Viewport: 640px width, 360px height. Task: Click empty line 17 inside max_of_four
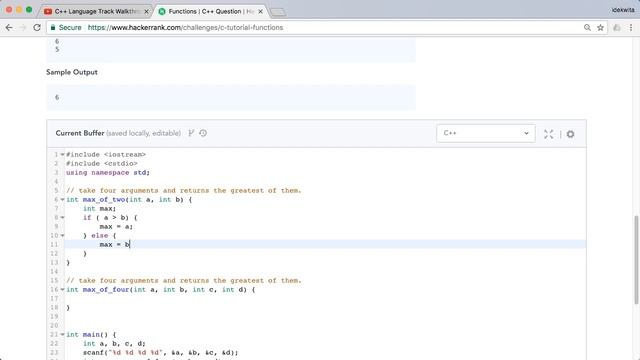(325, 298)
